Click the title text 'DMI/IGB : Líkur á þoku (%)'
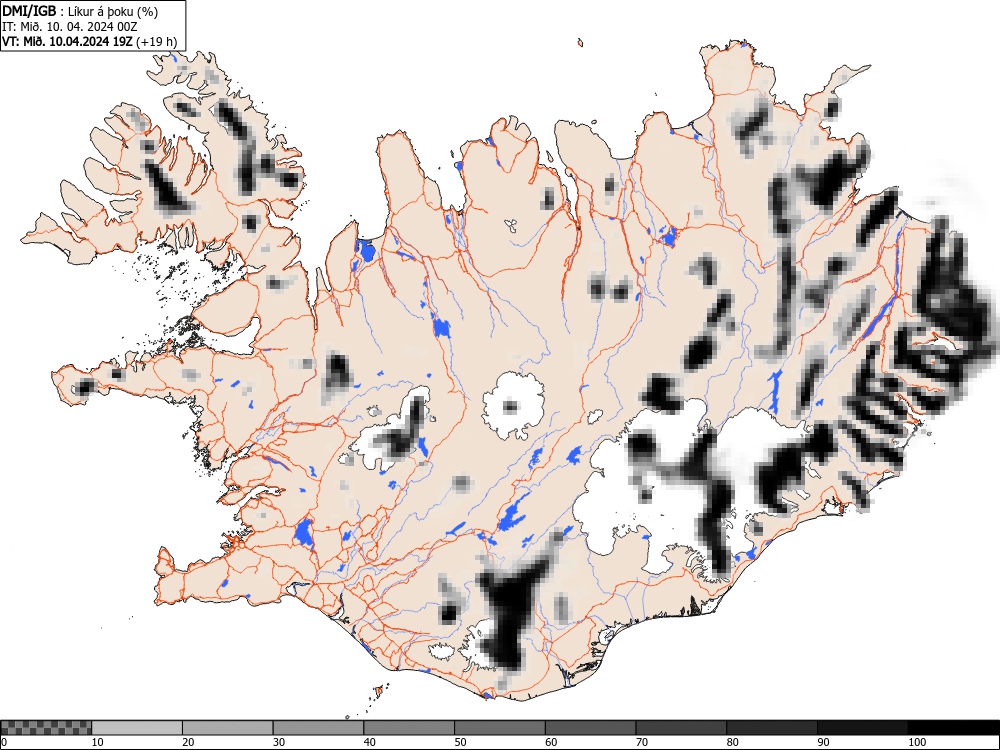The height and width of the screenshot is (750, 1000). coord(80,11)
